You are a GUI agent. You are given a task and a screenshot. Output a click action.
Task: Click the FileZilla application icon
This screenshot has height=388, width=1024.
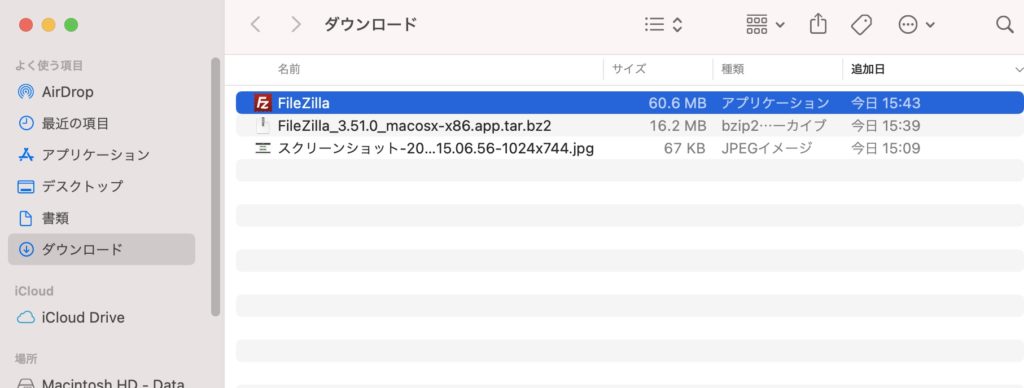[x=263, y=103]
